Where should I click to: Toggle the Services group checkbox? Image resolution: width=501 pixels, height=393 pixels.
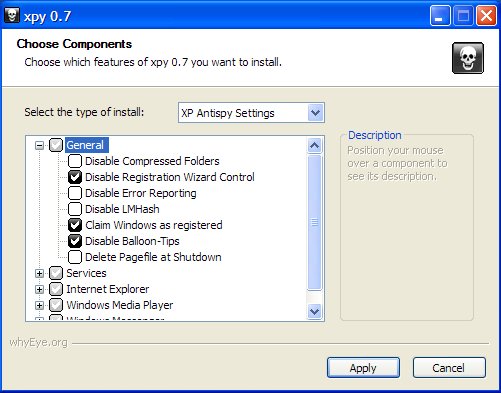[56, 273]
